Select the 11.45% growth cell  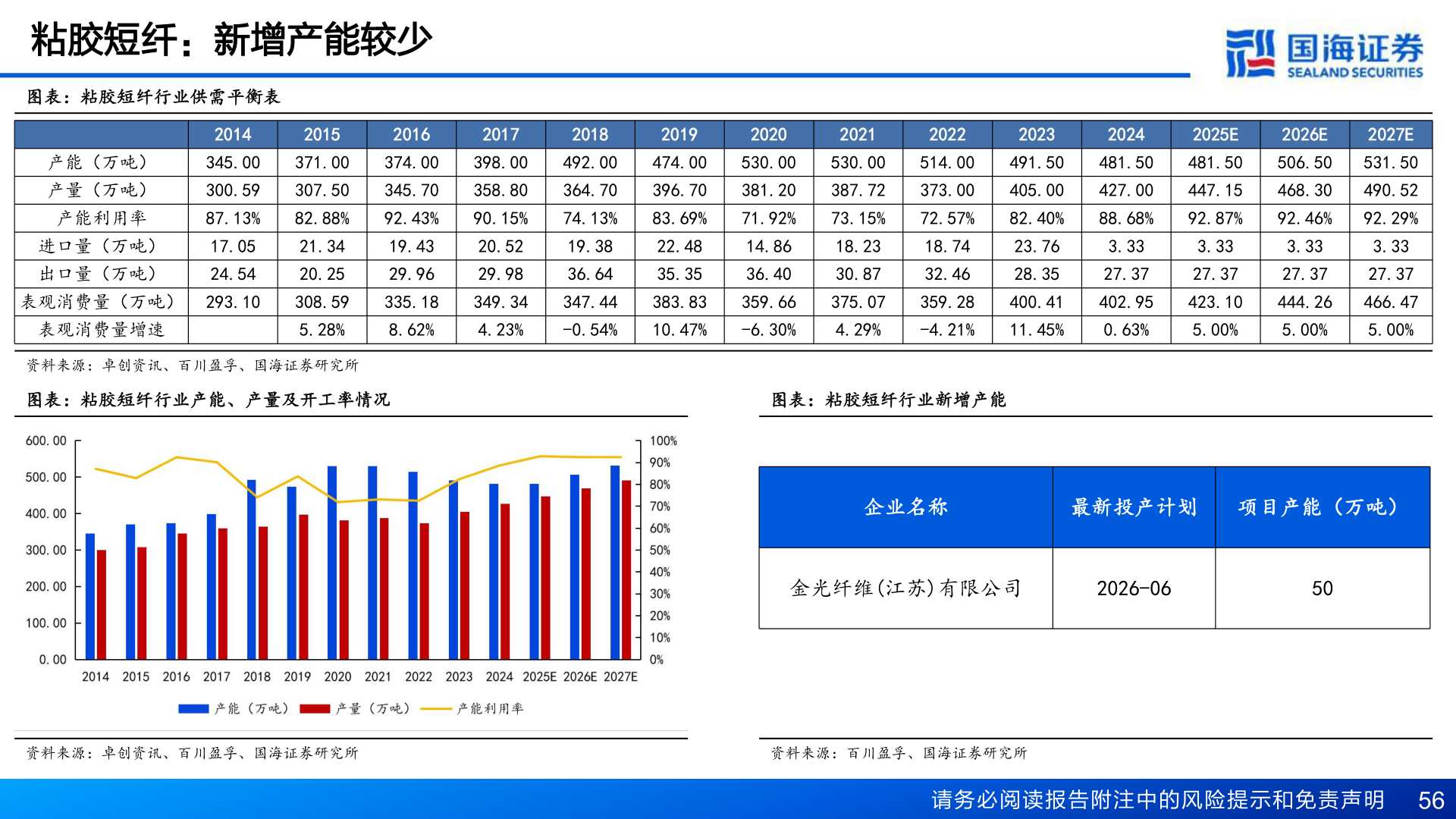(x=1037, y=330)
